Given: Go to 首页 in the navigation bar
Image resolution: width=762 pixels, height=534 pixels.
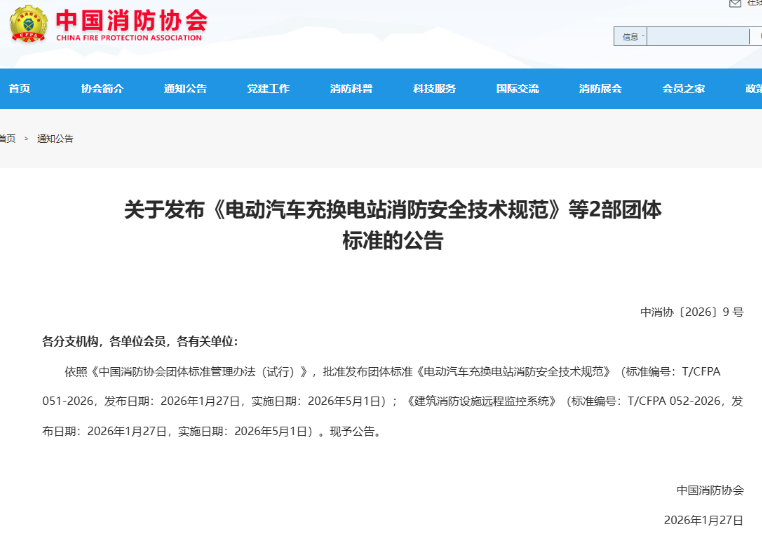Looking at the screenshot, I should [19, 89].
